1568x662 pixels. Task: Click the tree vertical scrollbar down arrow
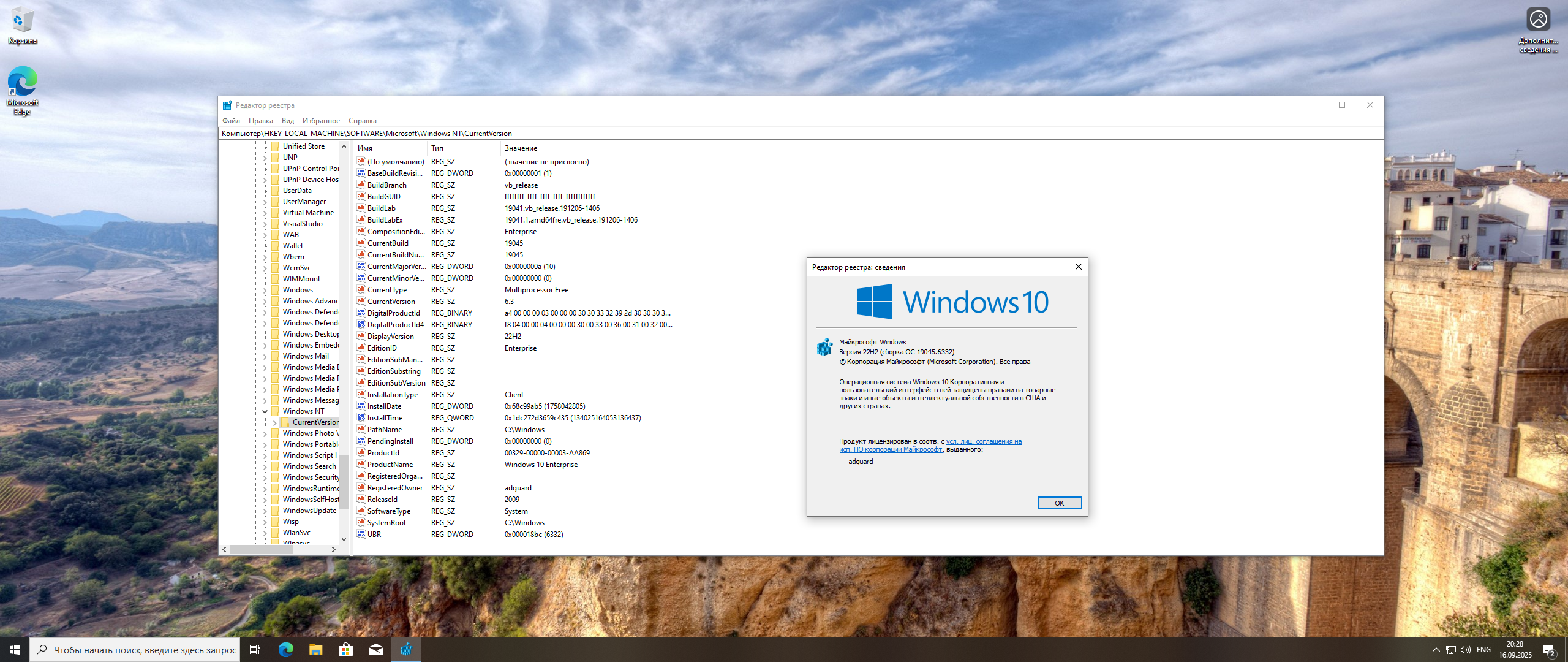344,539
